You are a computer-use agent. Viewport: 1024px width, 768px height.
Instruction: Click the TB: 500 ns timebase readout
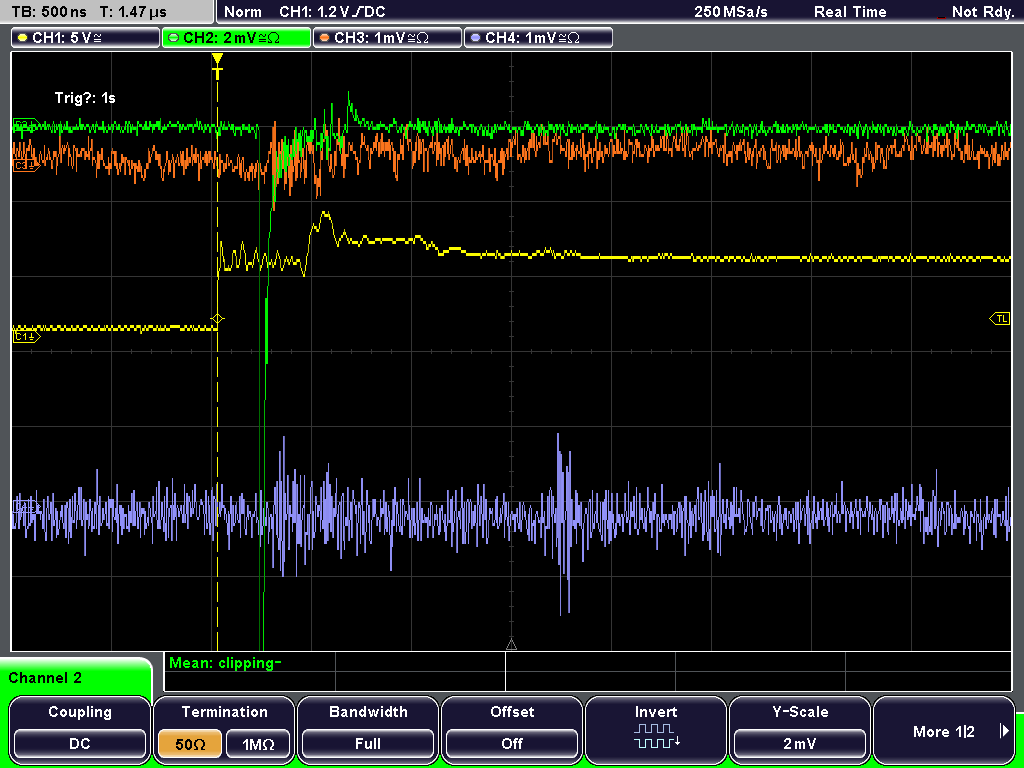pyautogui.click(x=50, y=12)
